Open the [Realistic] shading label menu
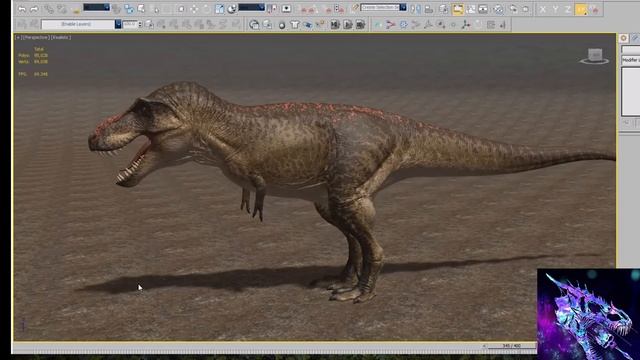 click(x=61, y=38)
